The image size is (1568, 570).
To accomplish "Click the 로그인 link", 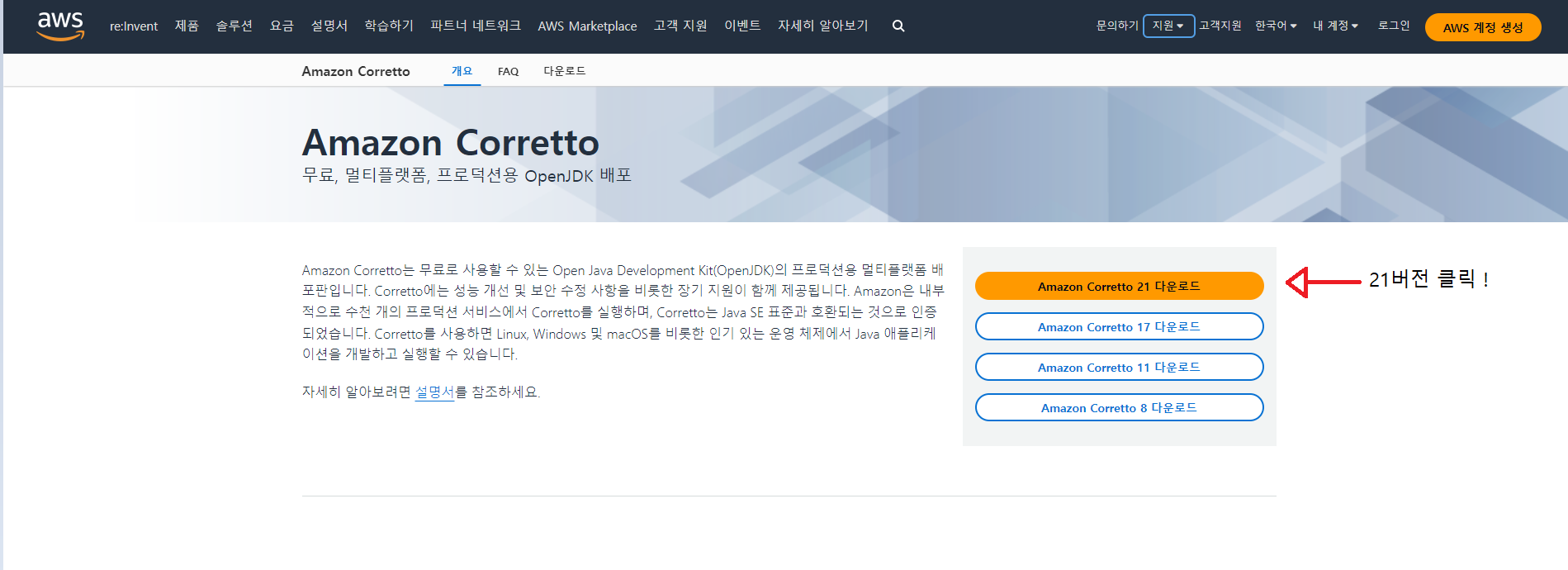I will click(x=1394, y=26).
